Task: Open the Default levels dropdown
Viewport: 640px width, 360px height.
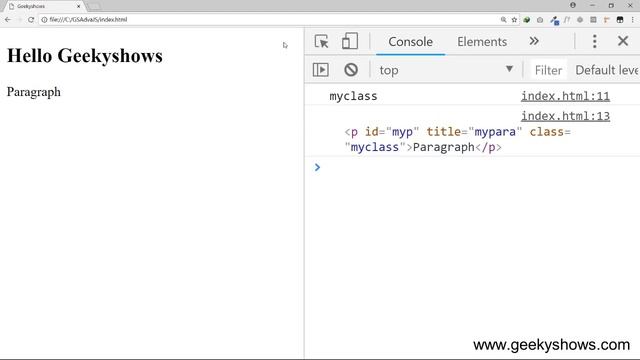Action: (x=607, y=70)
